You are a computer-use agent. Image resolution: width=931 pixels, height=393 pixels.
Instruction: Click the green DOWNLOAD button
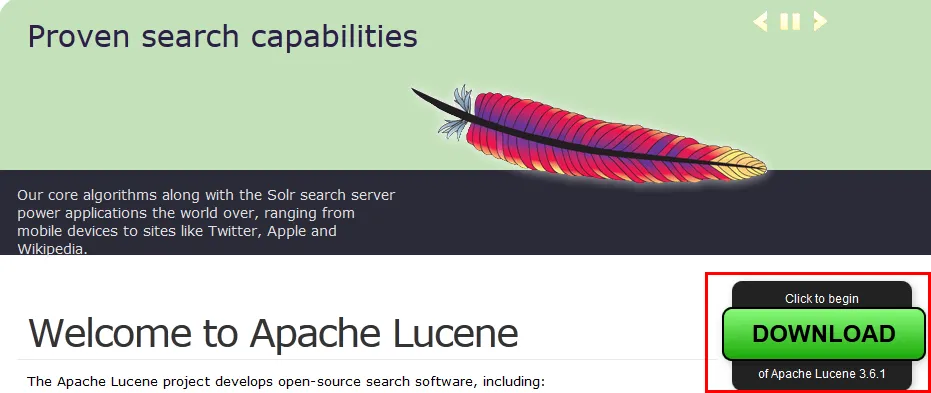click(x=824, y=334)
